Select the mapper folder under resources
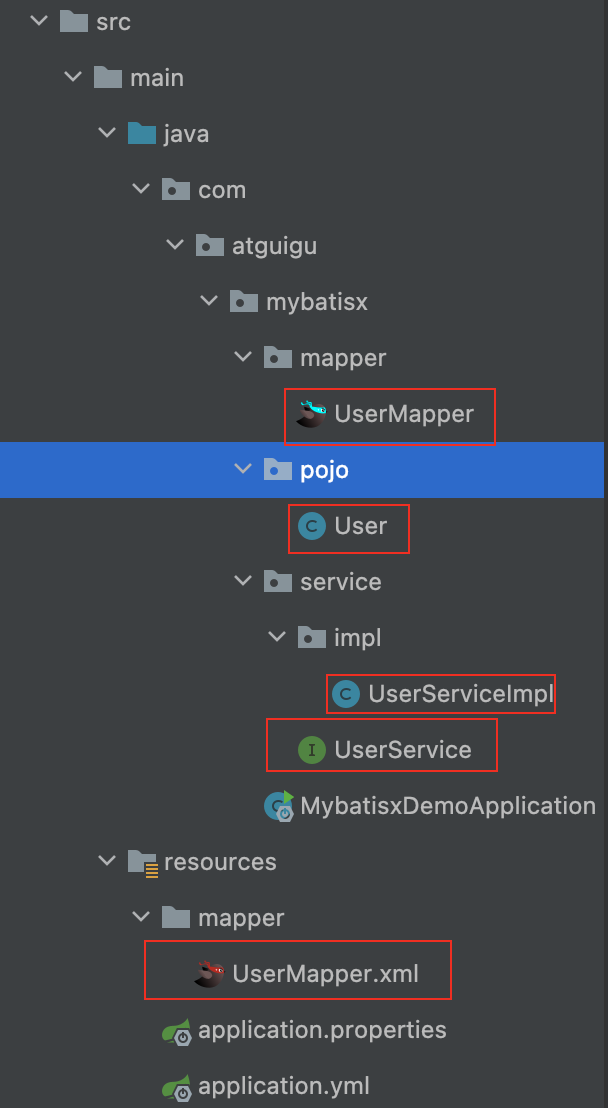The width and height of the screenshot is (608, 1108). click(223, 919)
